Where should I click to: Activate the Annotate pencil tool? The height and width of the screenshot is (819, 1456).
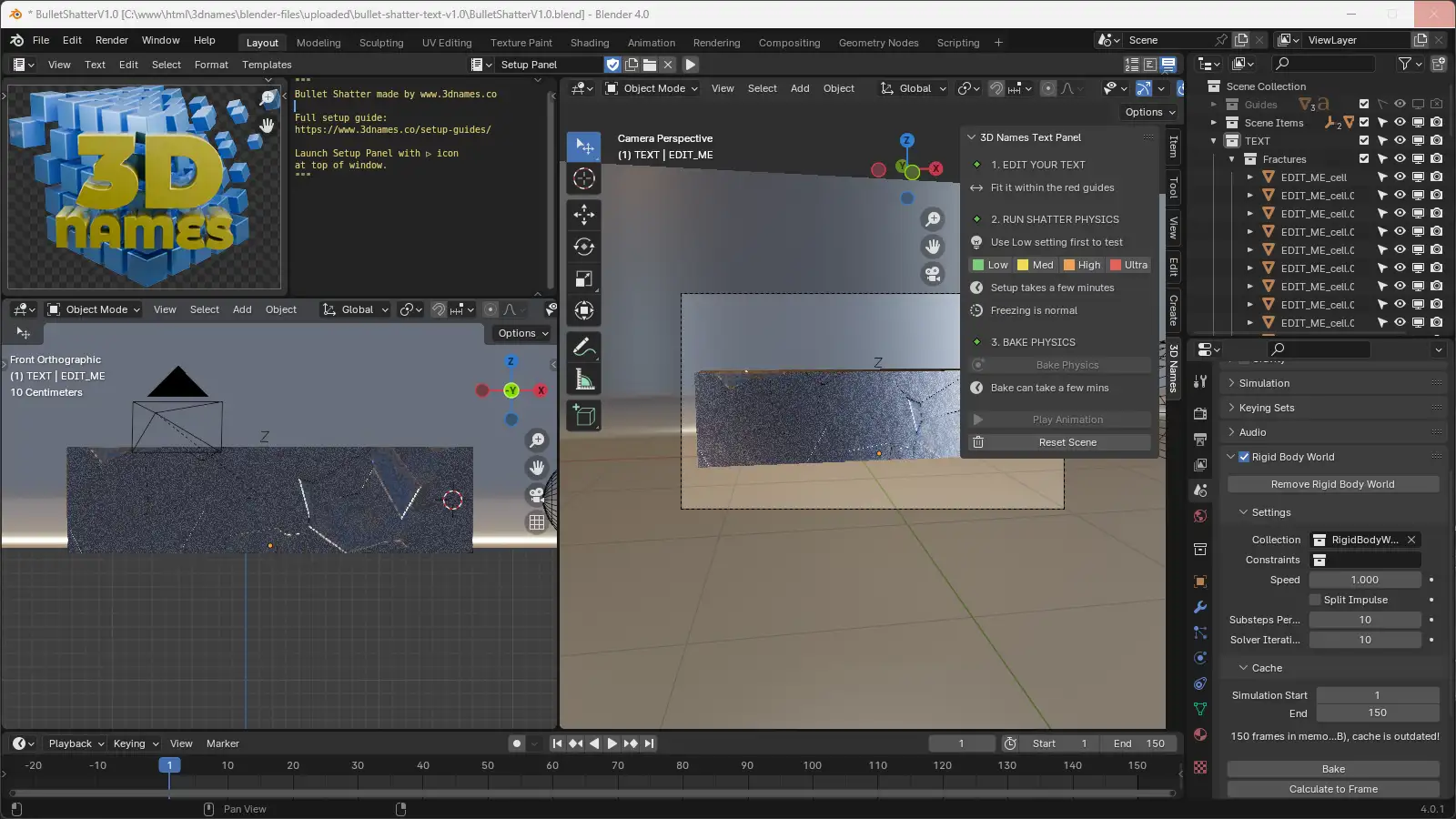583,348
